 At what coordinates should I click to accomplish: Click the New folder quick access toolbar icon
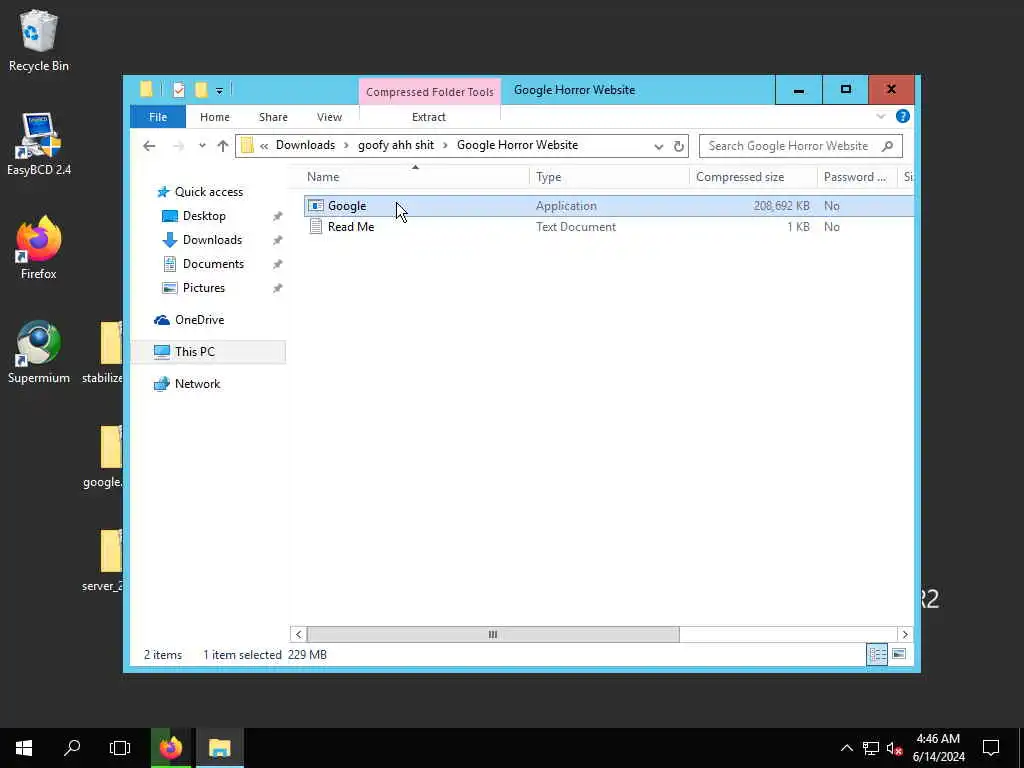point(201,90)
